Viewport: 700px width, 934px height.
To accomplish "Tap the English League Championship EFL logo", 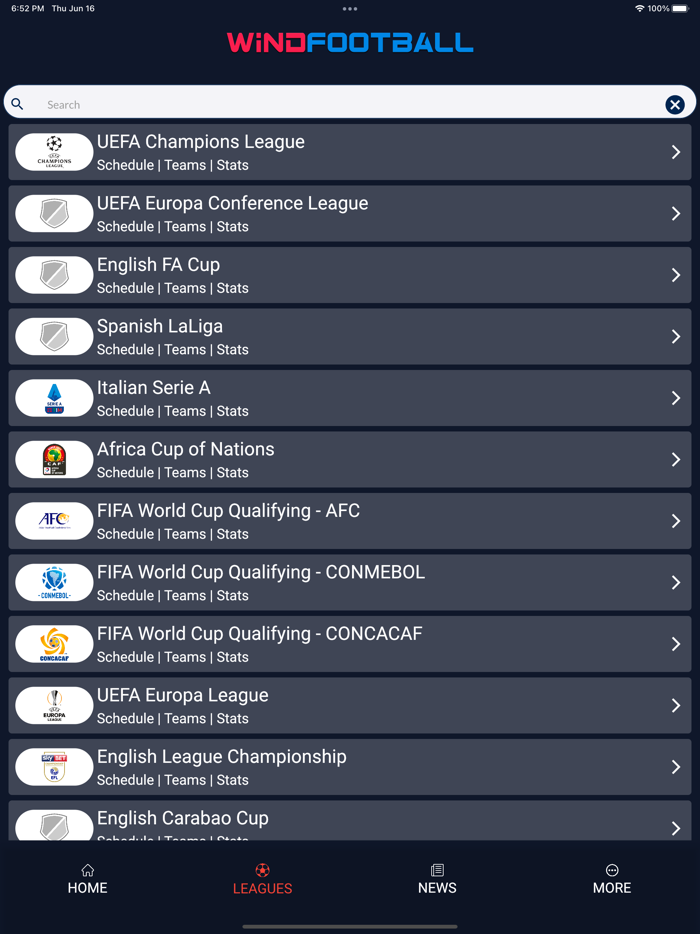I will click(54, 767).
